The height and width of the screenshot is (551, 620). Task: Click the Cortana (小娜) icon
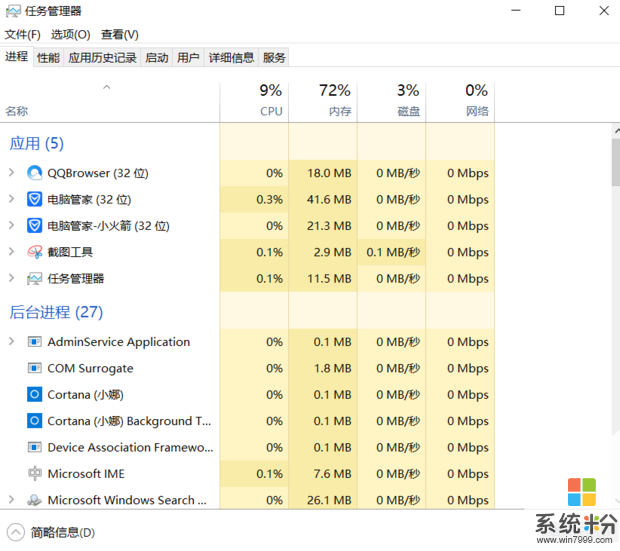click(x=34, y=394)
